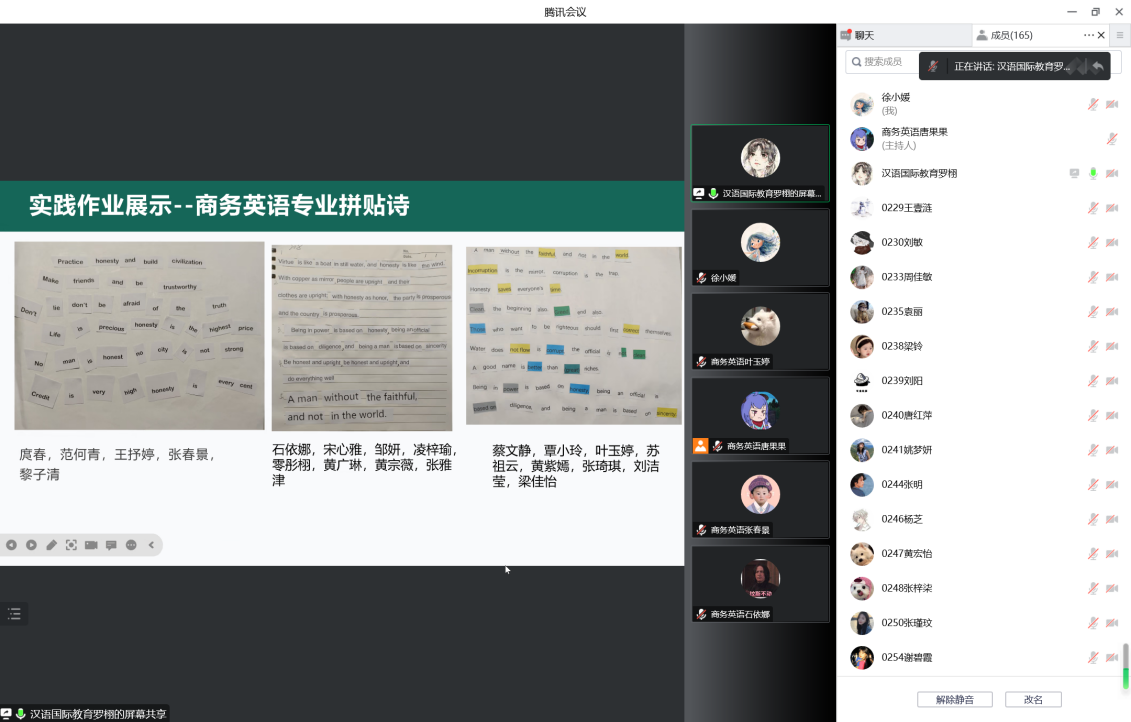
Task: Go to the previous slide with back arrow
Action: (x=11, y=545)
